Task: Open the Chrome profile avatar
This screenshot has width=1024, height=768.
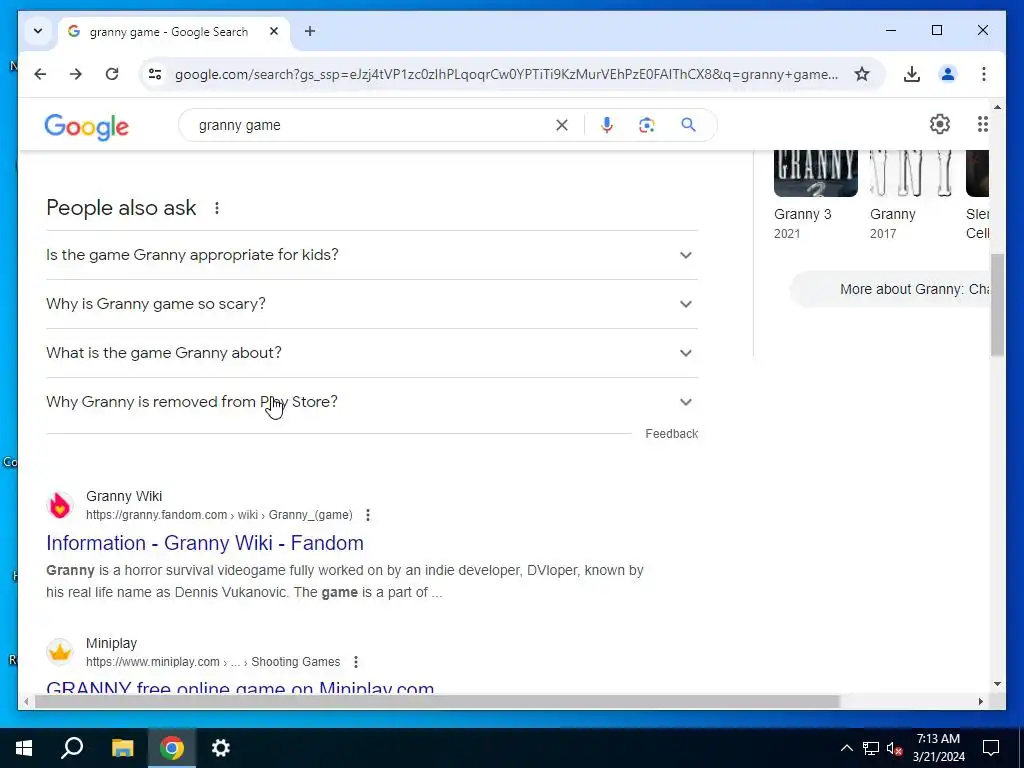Action: [x=948, y=74]
